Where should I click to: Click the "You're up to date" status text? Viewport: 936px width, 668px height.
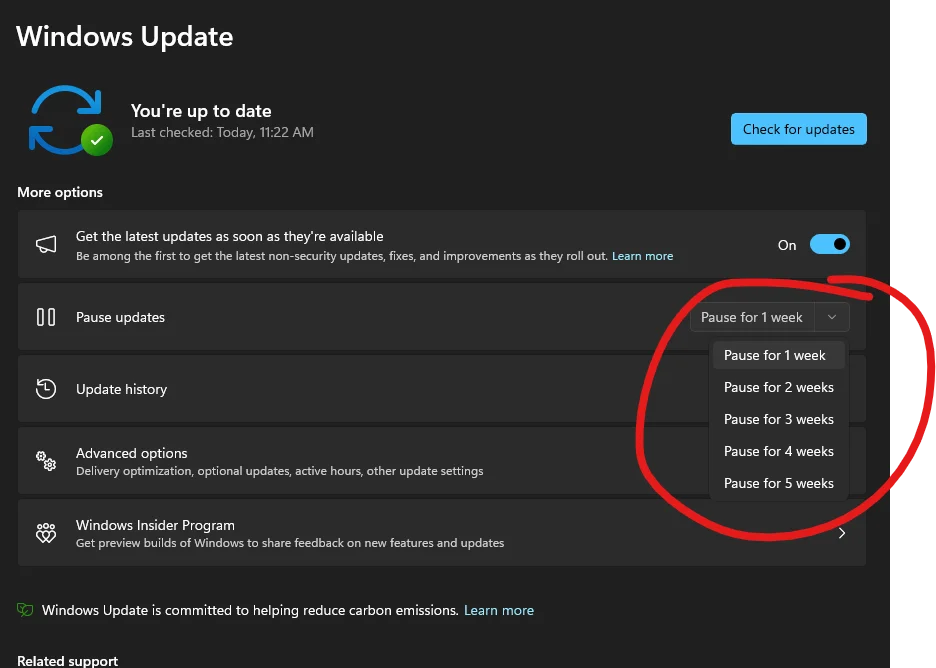coord(201,111)
